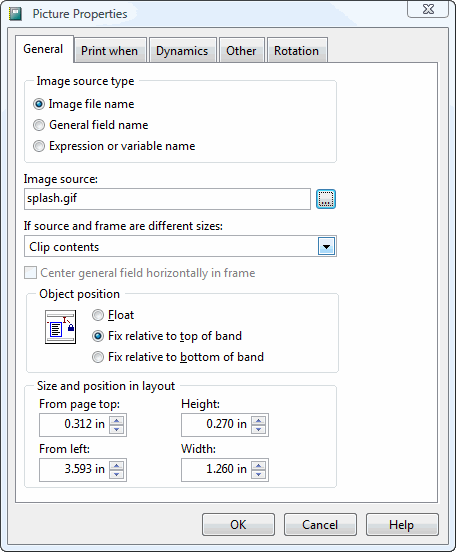Decrease From left value with down arrow
The width and height of the screenshot is (456, 552).
[117, 474]
